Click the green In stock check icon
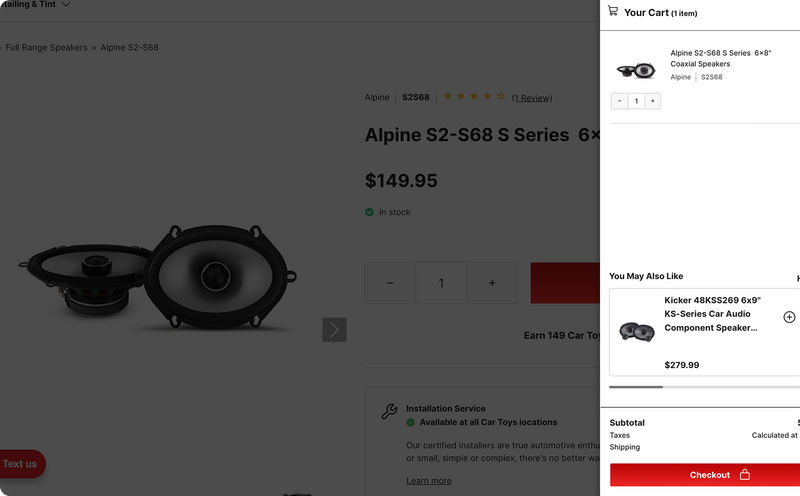This screenshot has width=800, height=496. pyautogui.click(x=370, y=212)
